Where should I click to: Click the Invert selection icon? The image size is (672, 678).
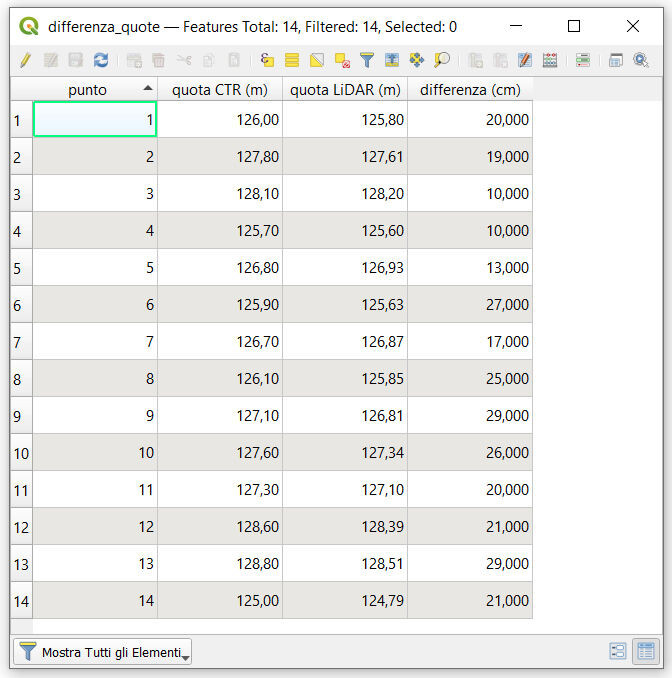pyautogui.click(x=317, y=60)
